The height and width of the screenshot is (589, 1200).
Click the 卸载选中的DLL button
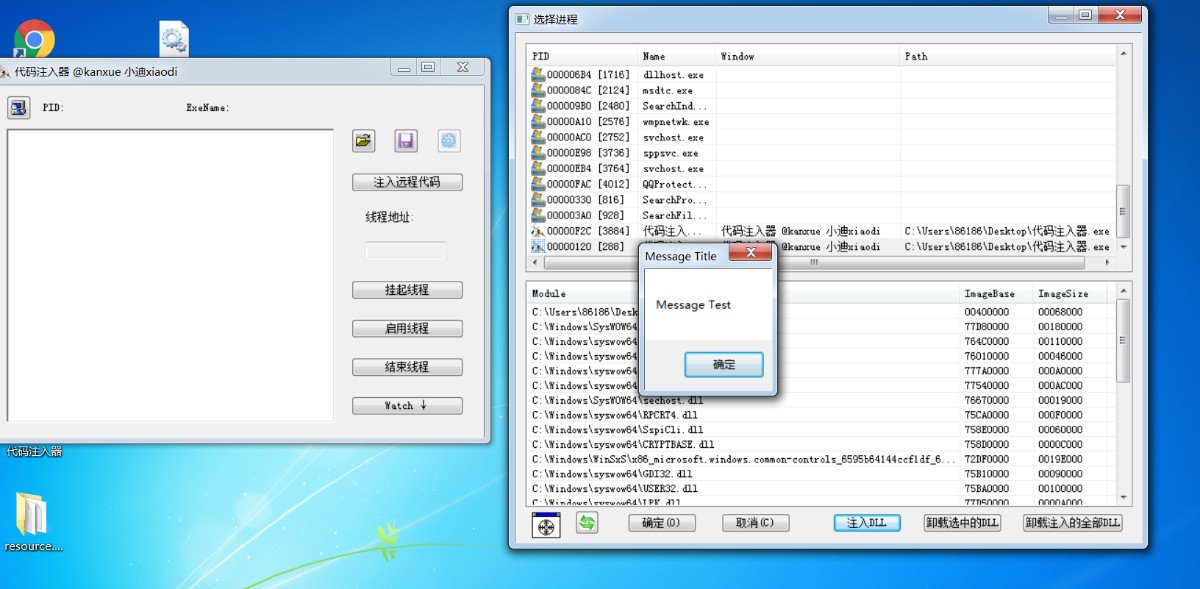962,523
